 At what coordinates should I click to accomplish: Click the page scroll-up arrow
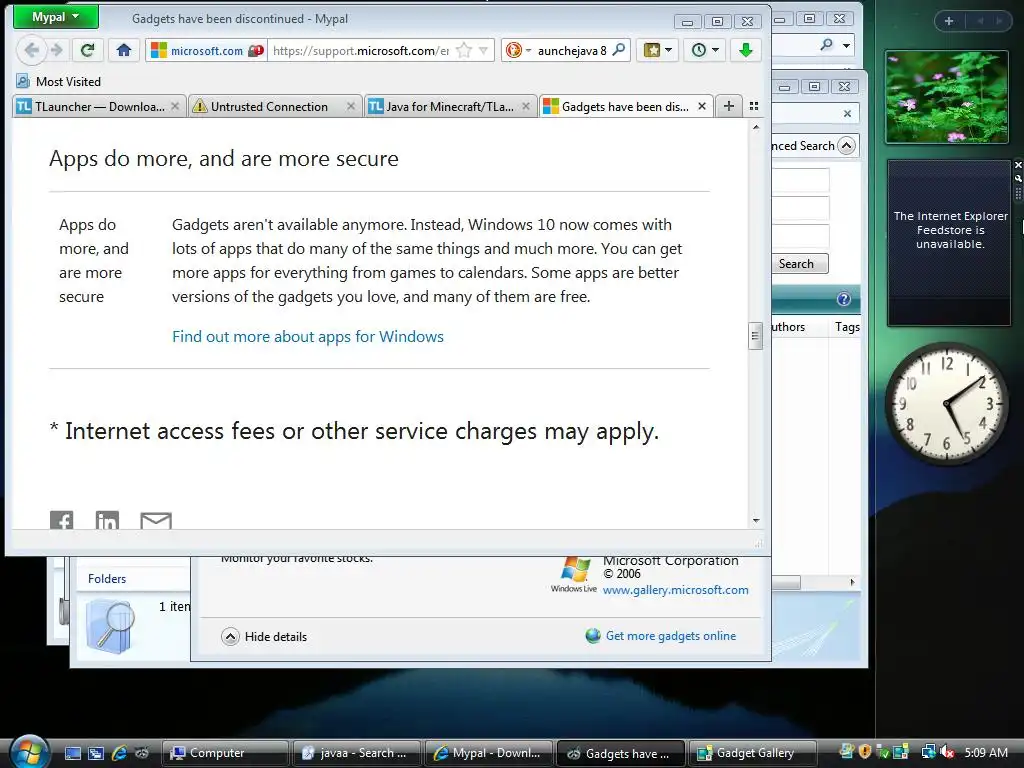(756, 128)
